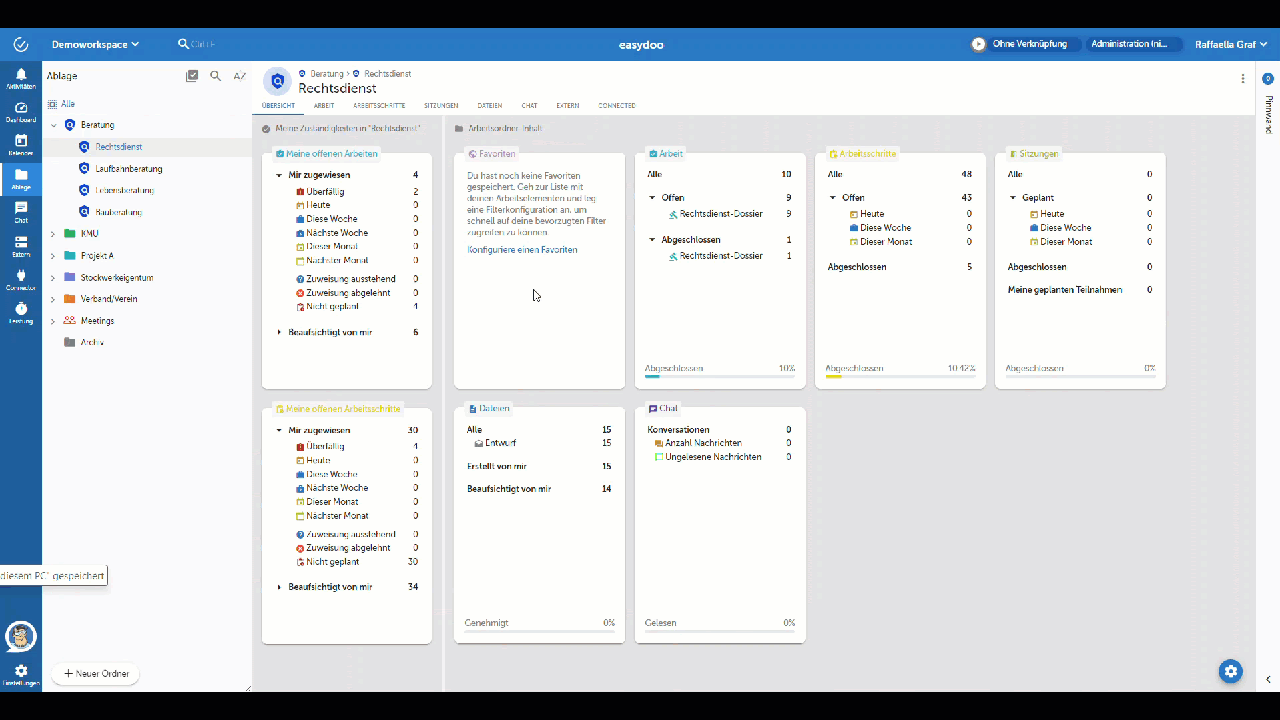Toggle the Ohne Verknüpfung play button
The width and height of the screenshot is (1280, 720).
(x=978, y=44)
